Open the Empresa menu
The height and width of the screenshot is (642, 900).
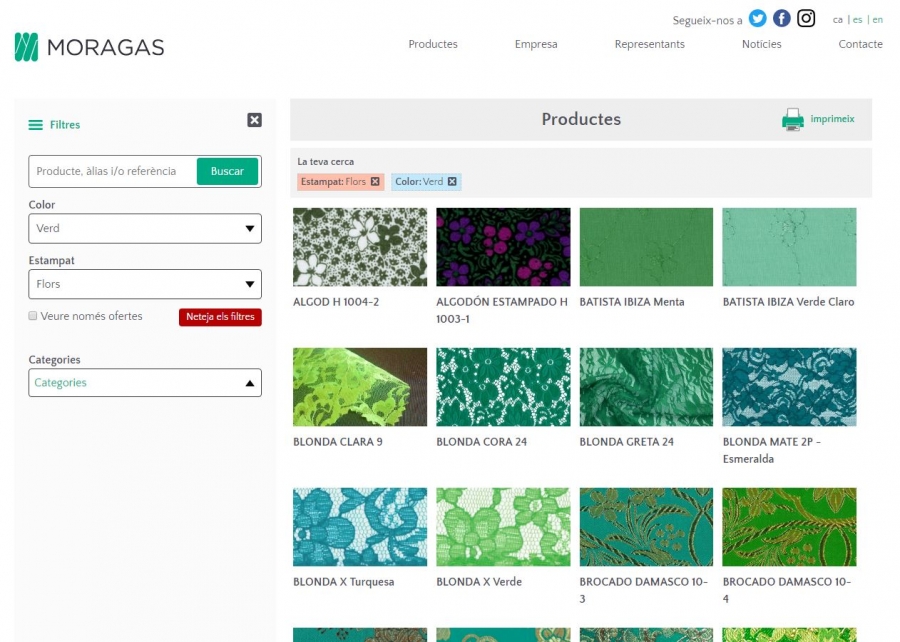point(536,44)
